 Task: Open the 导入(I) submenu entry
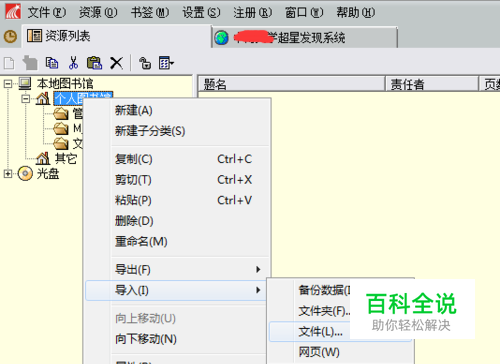point(176,290)
